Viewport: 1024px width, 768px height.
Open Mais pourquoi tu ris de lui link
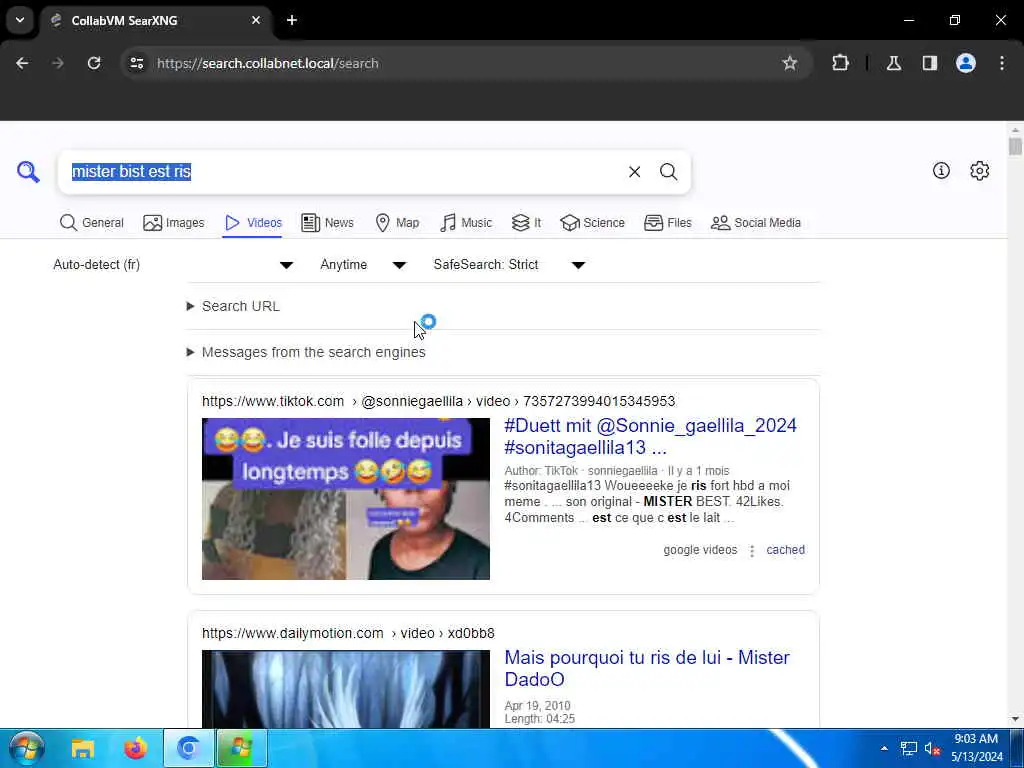coord(647,668)
